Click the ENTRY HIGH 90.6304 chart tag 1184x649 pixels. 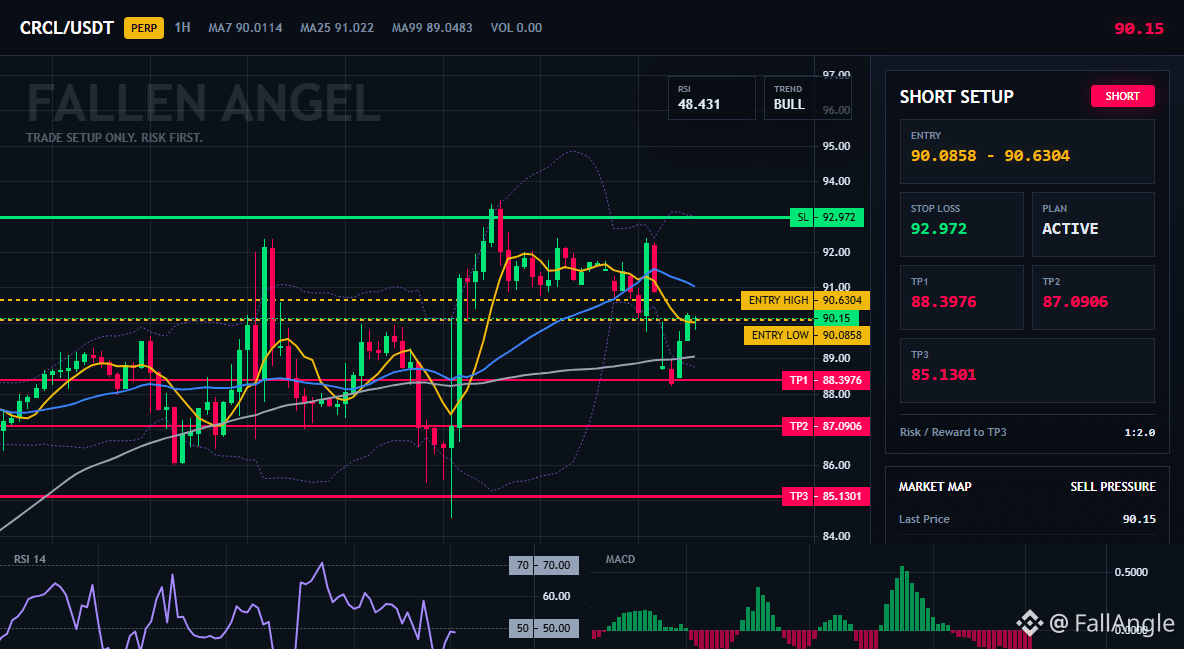(806, 300)
